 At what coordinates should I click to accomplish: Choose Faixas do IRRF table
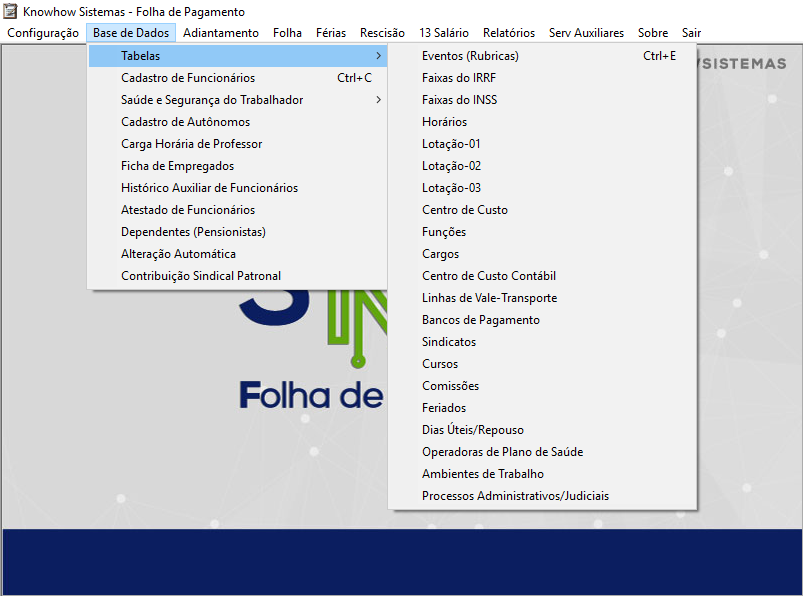pyautogui.click(x=458, y=78)
